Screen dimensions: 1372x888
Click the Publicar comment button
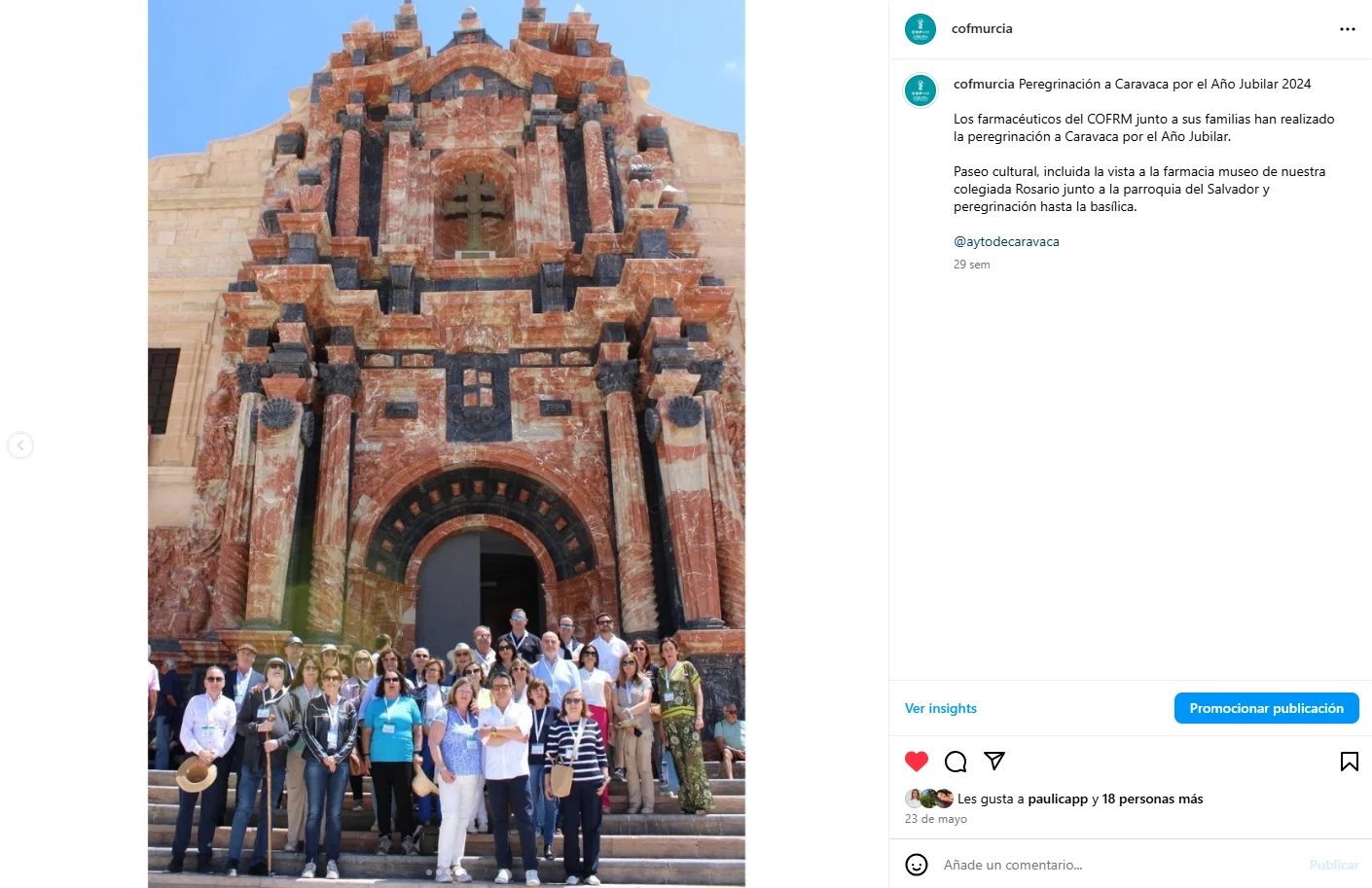tap(1334, 865)
